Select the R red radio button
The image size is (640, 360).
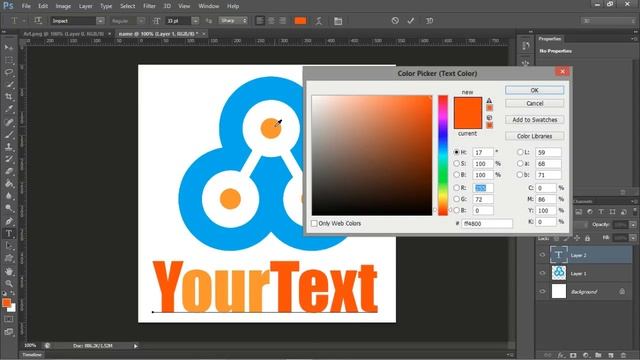[456, 188]
